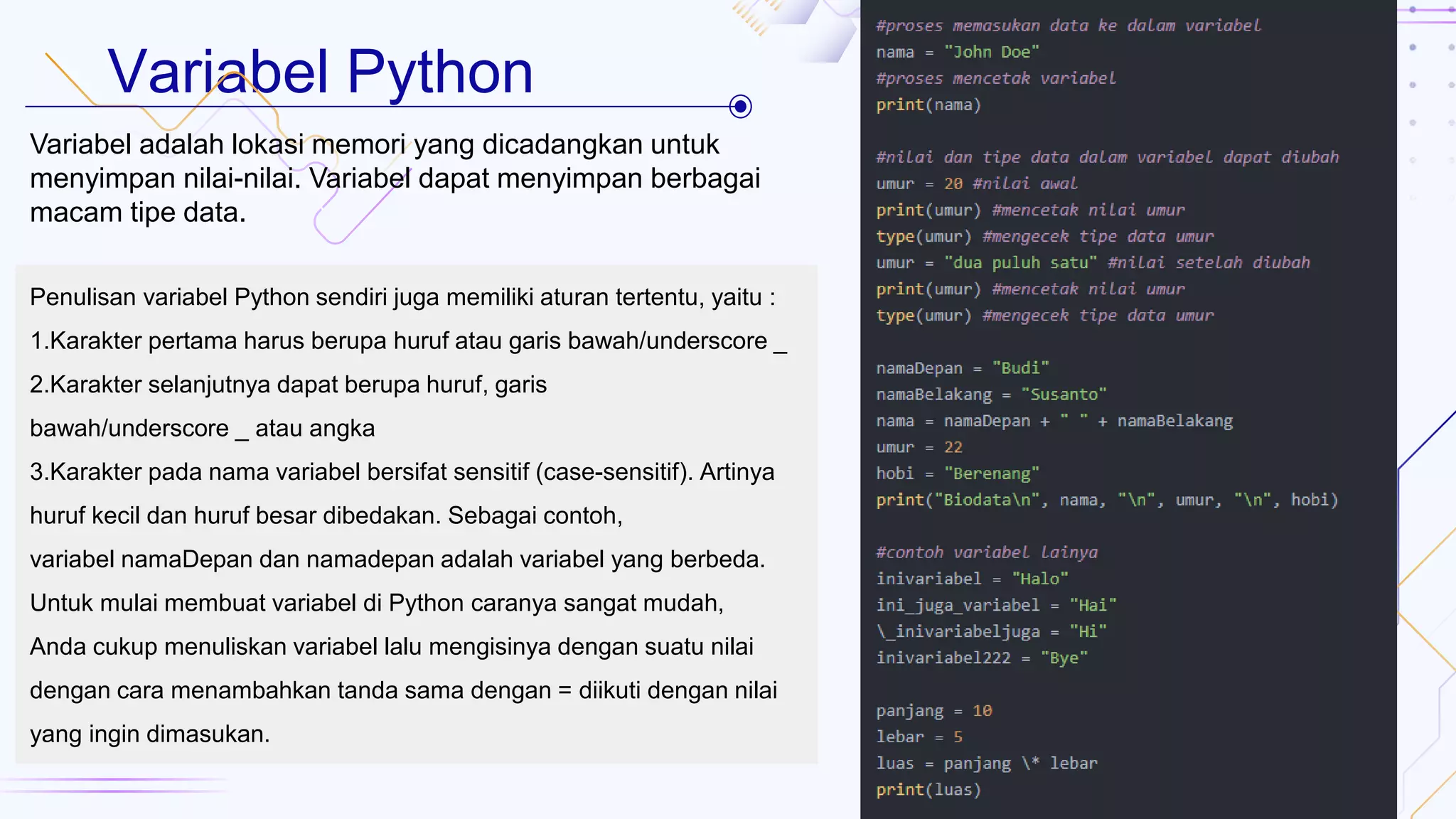Click the line print("Biodata\n", nama, ...)

(1108, 500)
